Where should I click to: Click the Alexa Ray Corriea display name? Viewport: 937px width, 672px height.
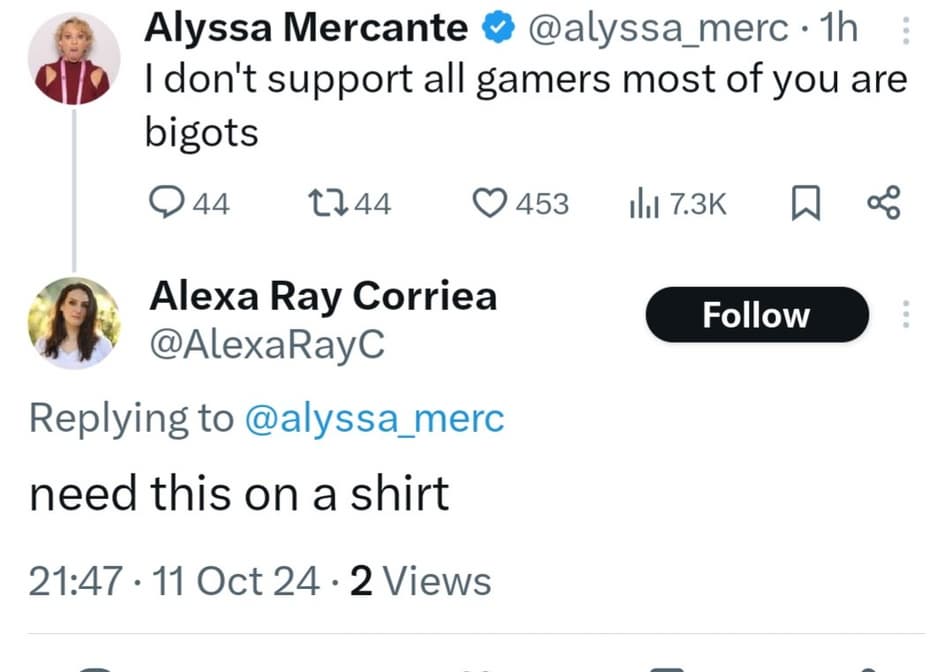[x=322, y=297]
